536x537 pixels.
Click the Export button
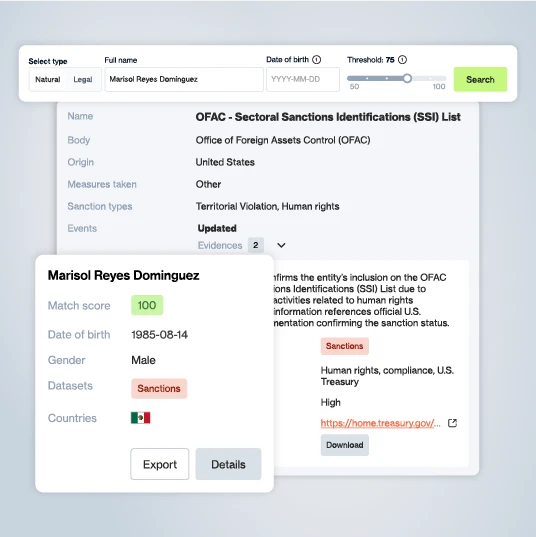160,464
